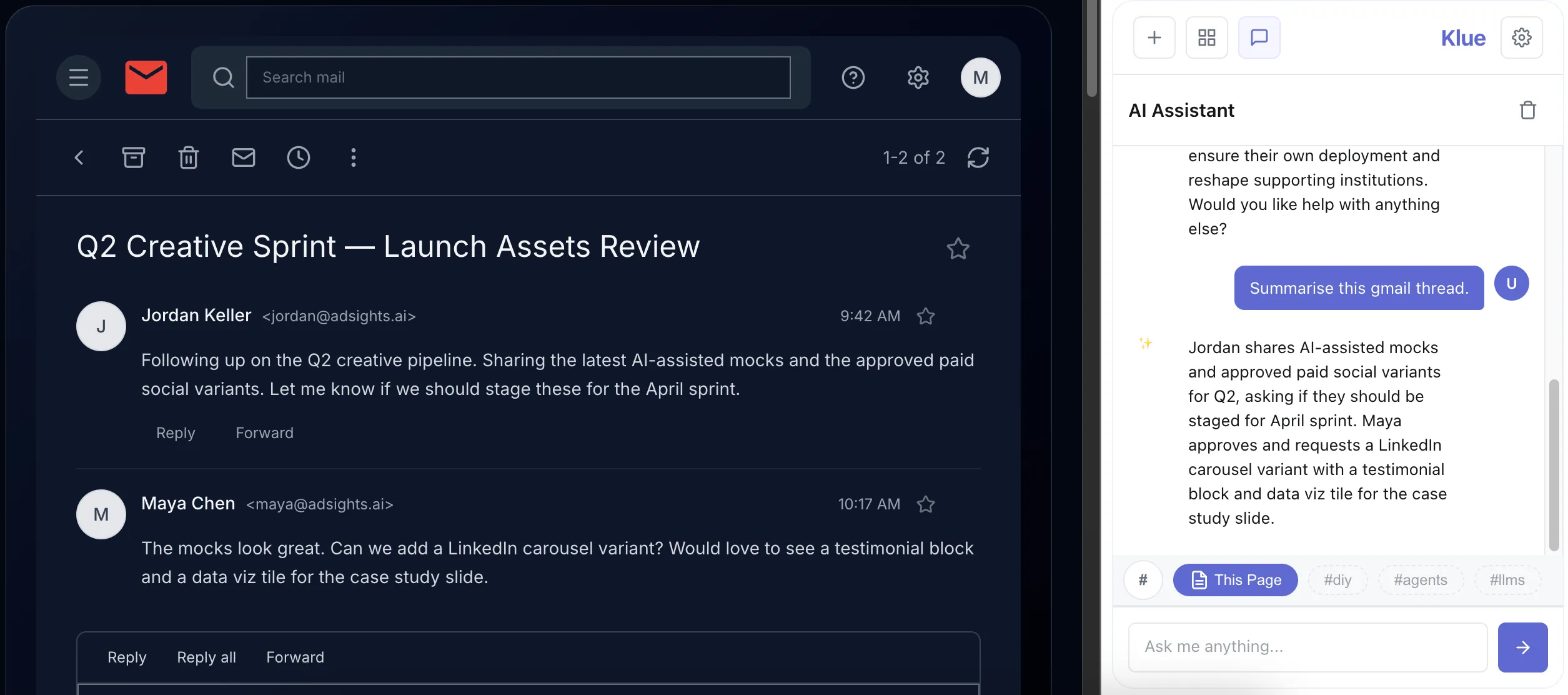Open more actions three-dot menu
The height and width of the screenshot is (695, 1568).
[x=353, y=157]
